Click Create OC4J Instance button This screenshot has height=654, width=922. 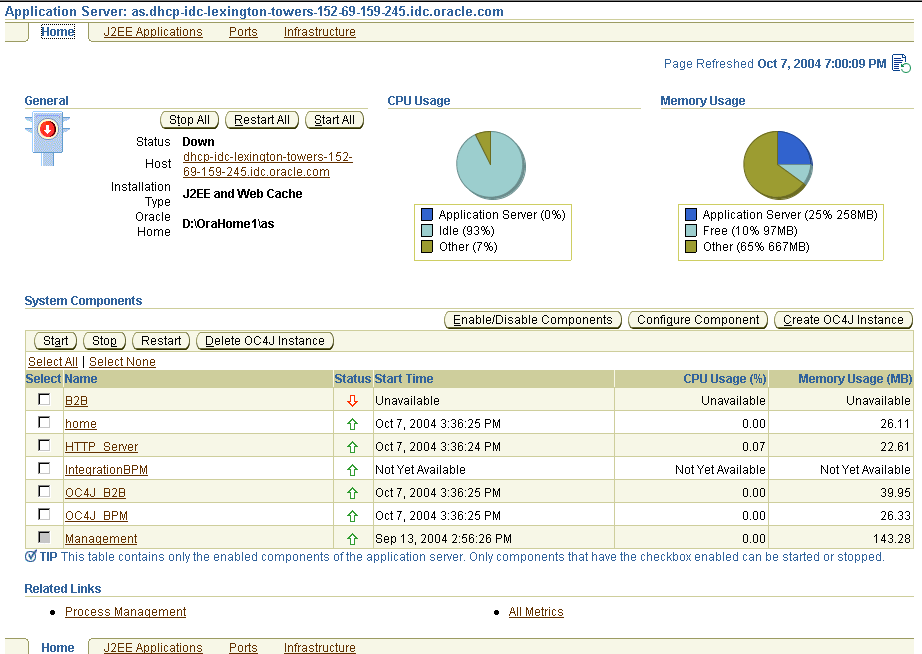pos(843,320)
